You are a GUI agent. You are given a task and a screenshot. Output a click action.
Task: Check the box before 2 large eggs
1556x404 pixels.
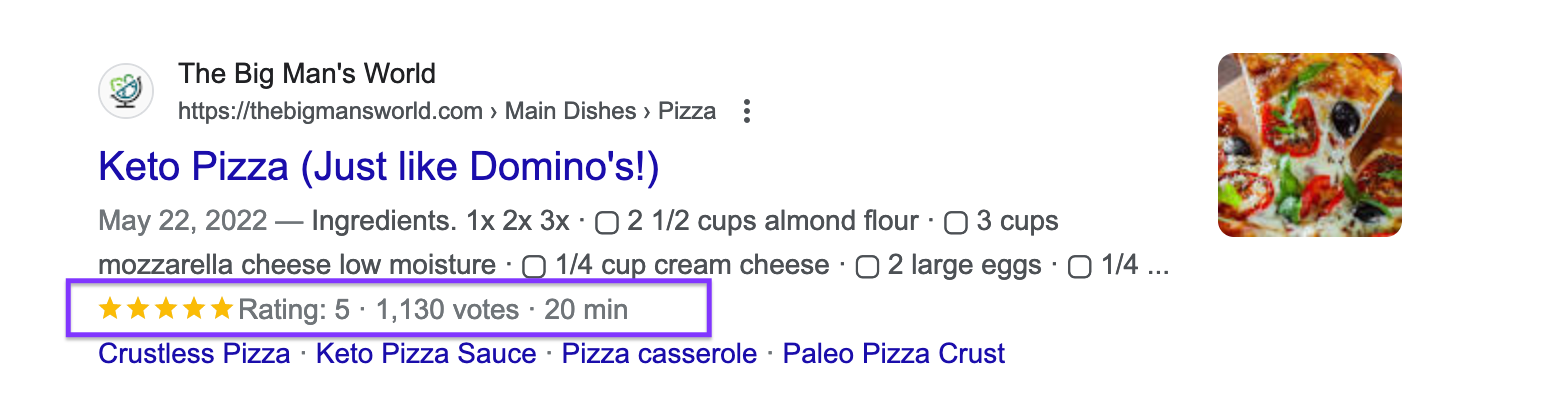coord(867,267)
